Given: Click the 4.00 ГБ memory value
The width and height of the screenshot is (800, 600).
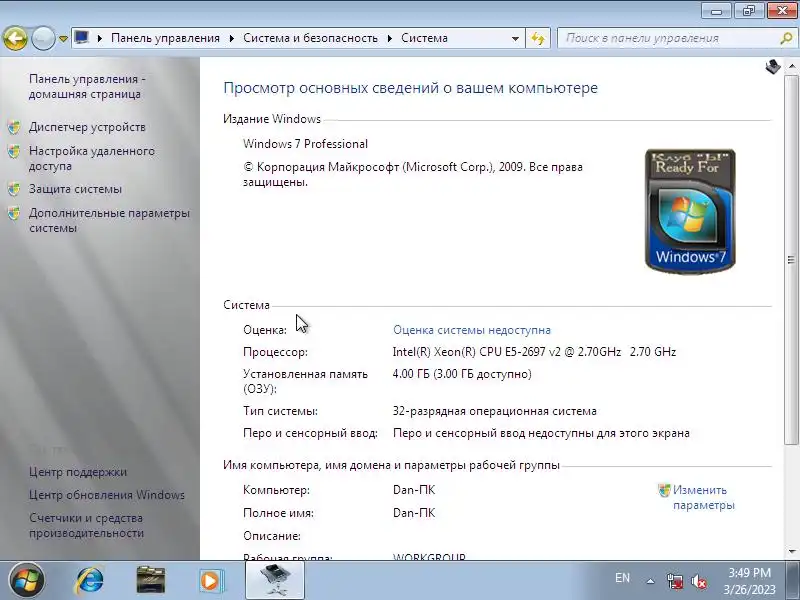Looking at the screenshot, I should (x=462, y=374).
